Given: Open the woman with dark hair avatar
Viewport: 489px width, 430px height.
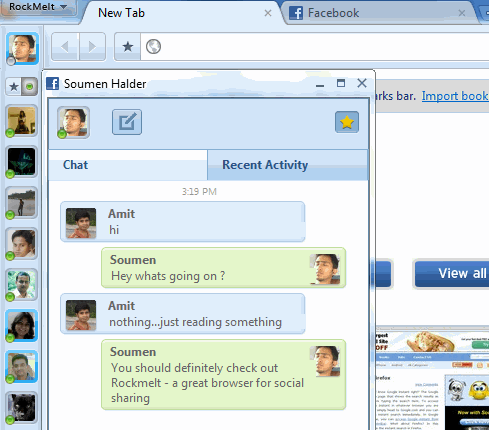Looking at the screenshot, I should (x=22, y=326).
